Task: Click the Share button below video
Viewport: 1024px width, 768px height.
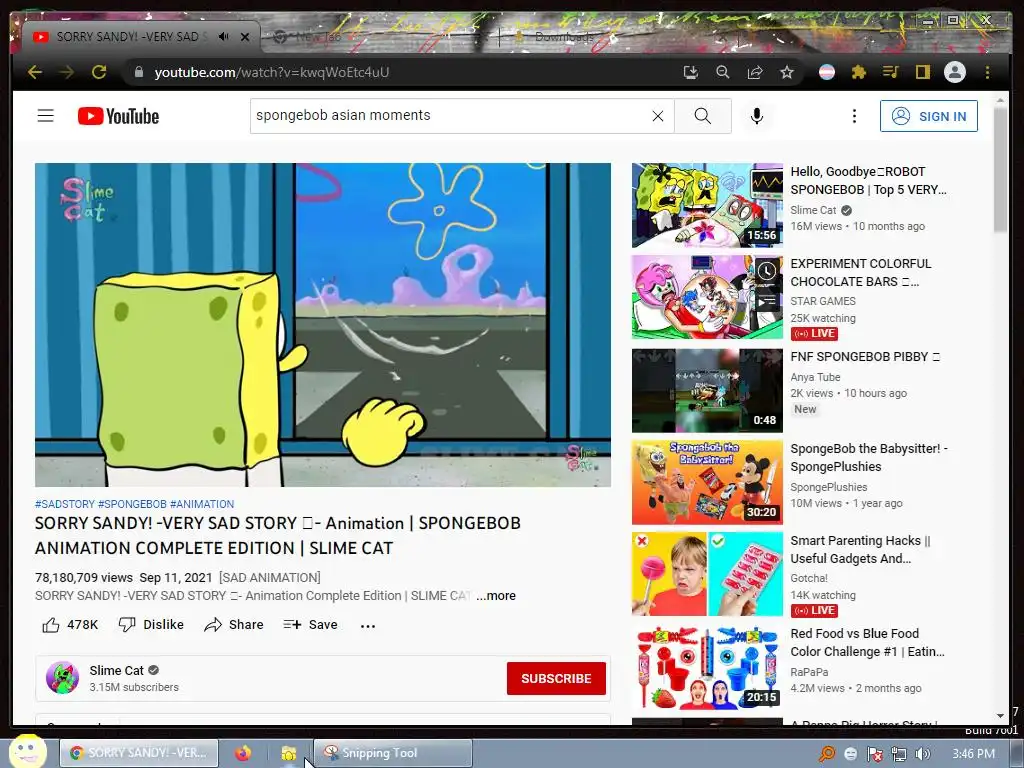Action: 234,625
